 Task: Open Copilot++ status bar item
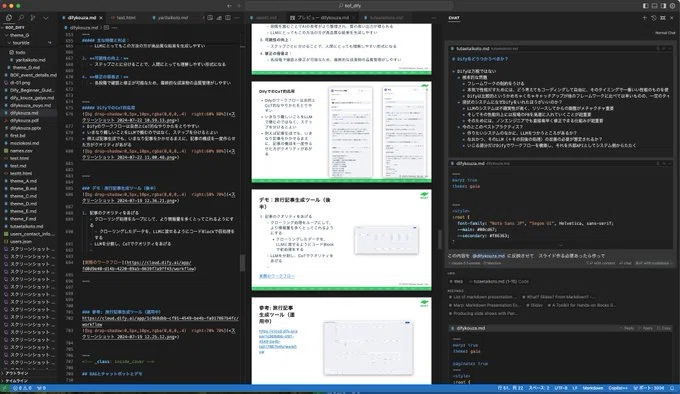(x=618, y=388)
